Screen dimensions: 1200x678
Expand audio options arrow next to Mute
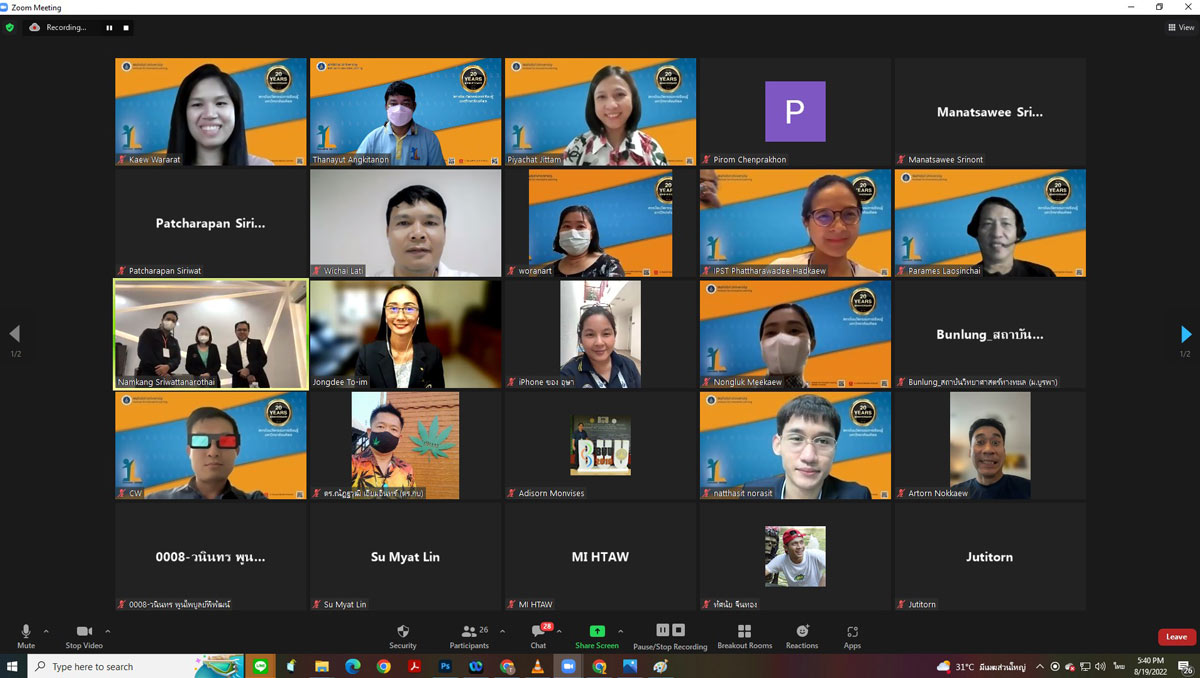46,631
